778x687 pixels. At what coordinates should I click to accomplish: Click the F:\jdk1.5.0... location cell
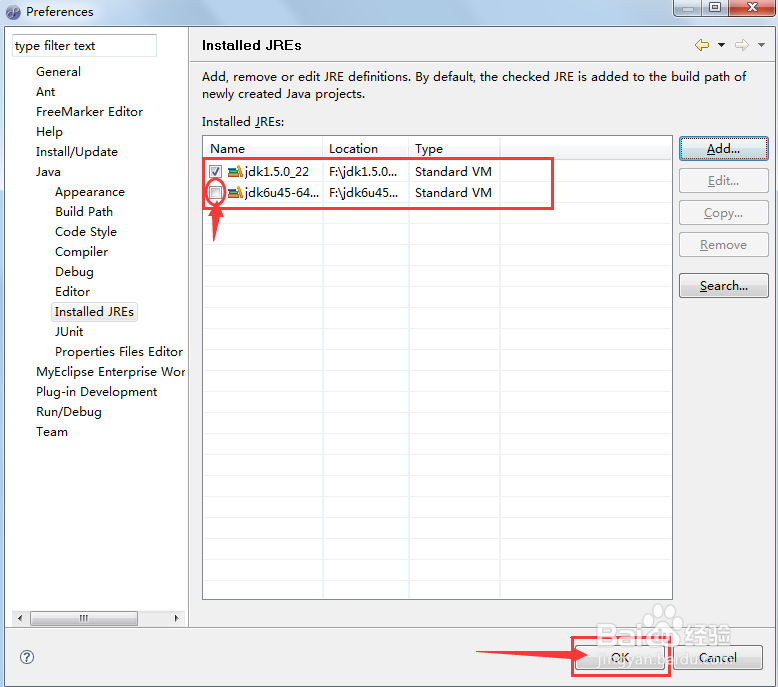click(363, 172)
